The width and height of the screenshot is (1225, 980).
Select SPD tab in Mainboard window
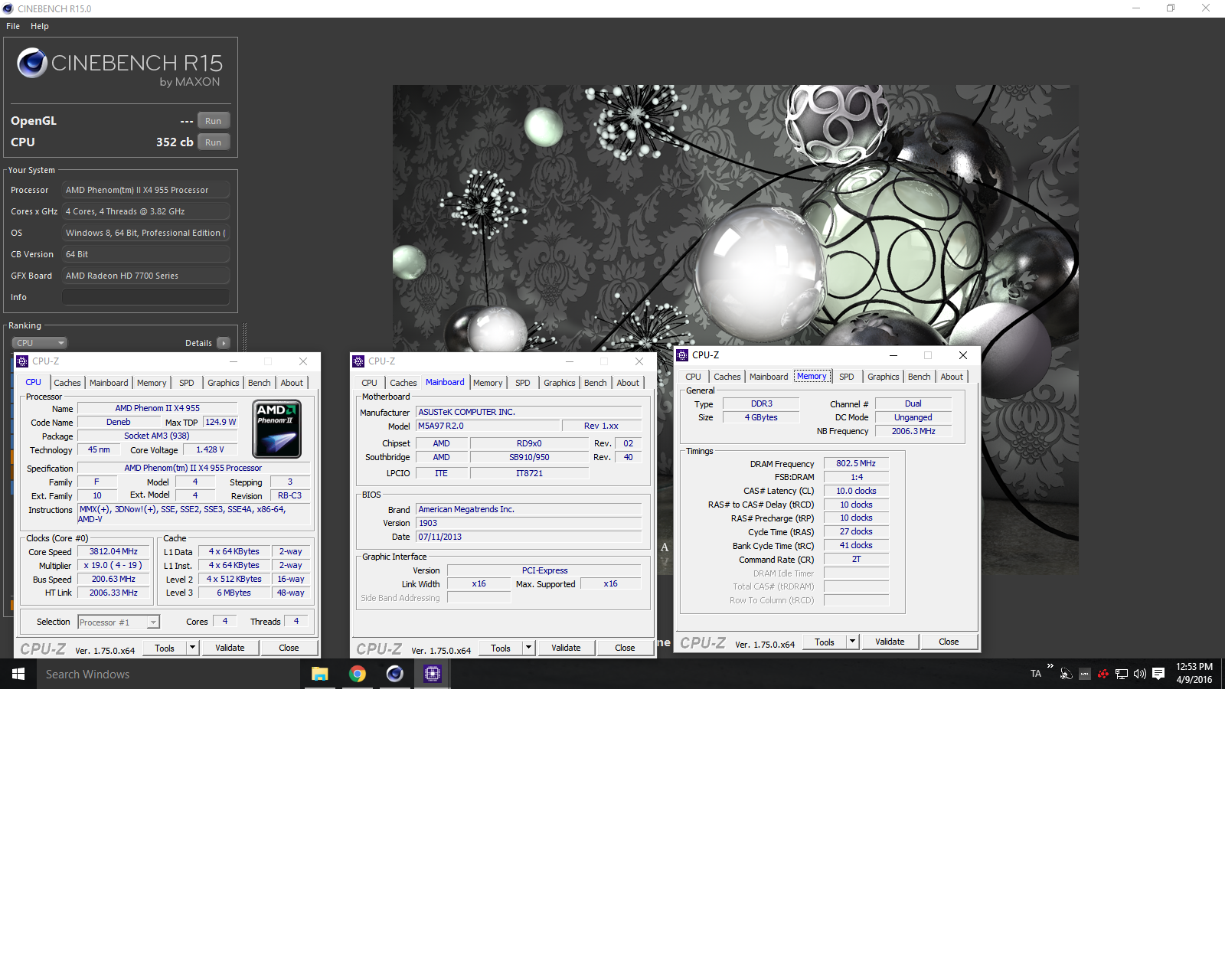pos(523,383)
